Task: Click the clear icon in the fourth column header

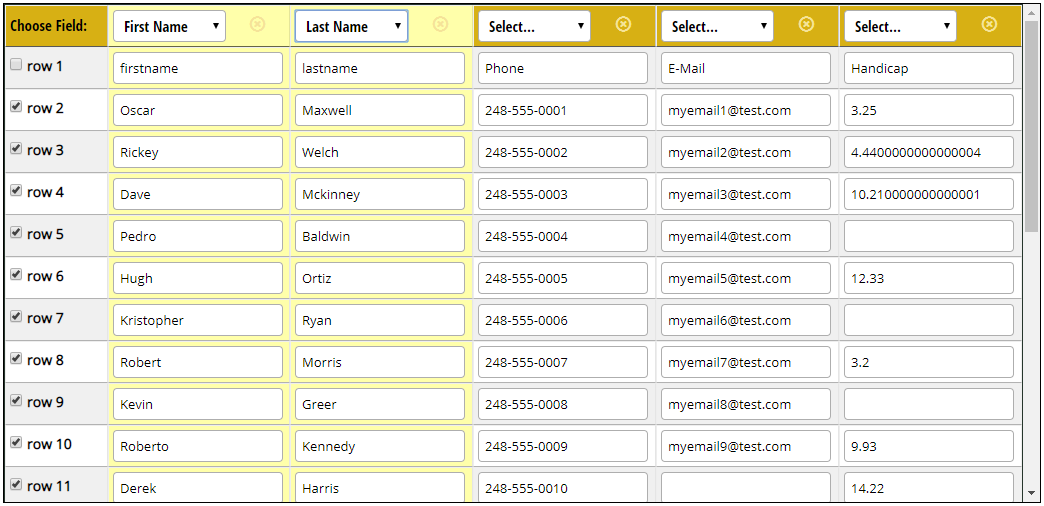Action: [x=806, y=24]
